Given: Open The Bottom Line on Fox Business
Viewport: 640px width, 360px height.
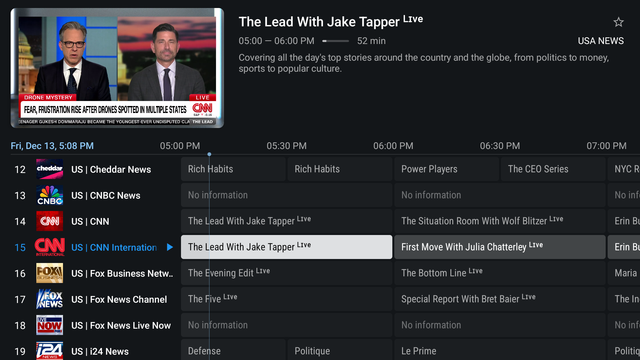Looking at the screenshot, I should tap(500, 273).
